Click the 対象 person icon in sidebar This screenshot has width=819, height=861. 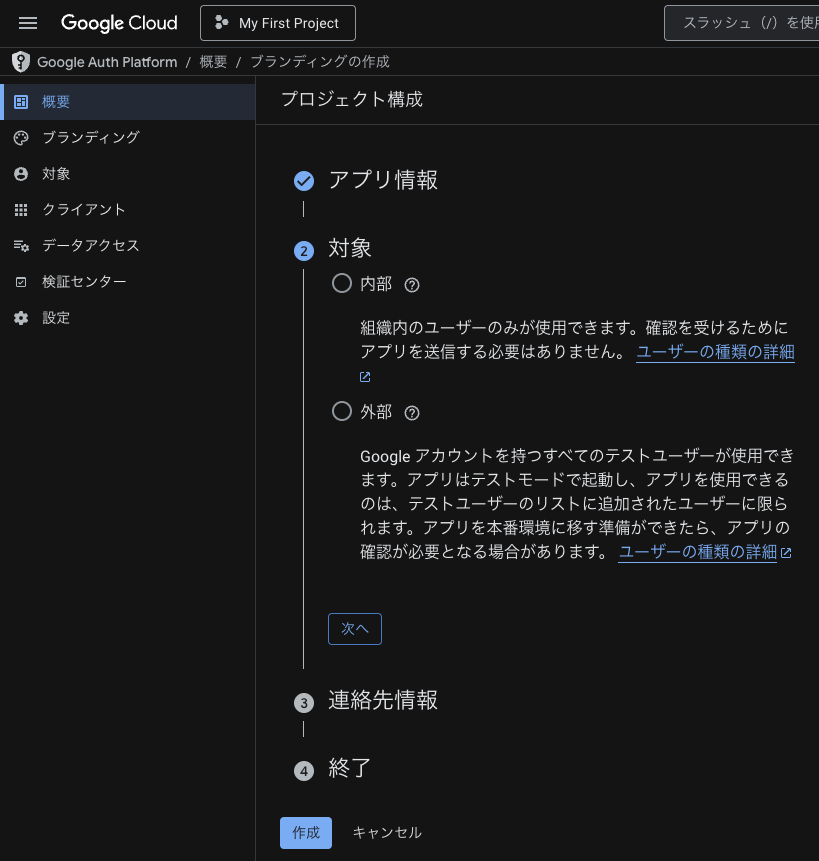(21, 174)
